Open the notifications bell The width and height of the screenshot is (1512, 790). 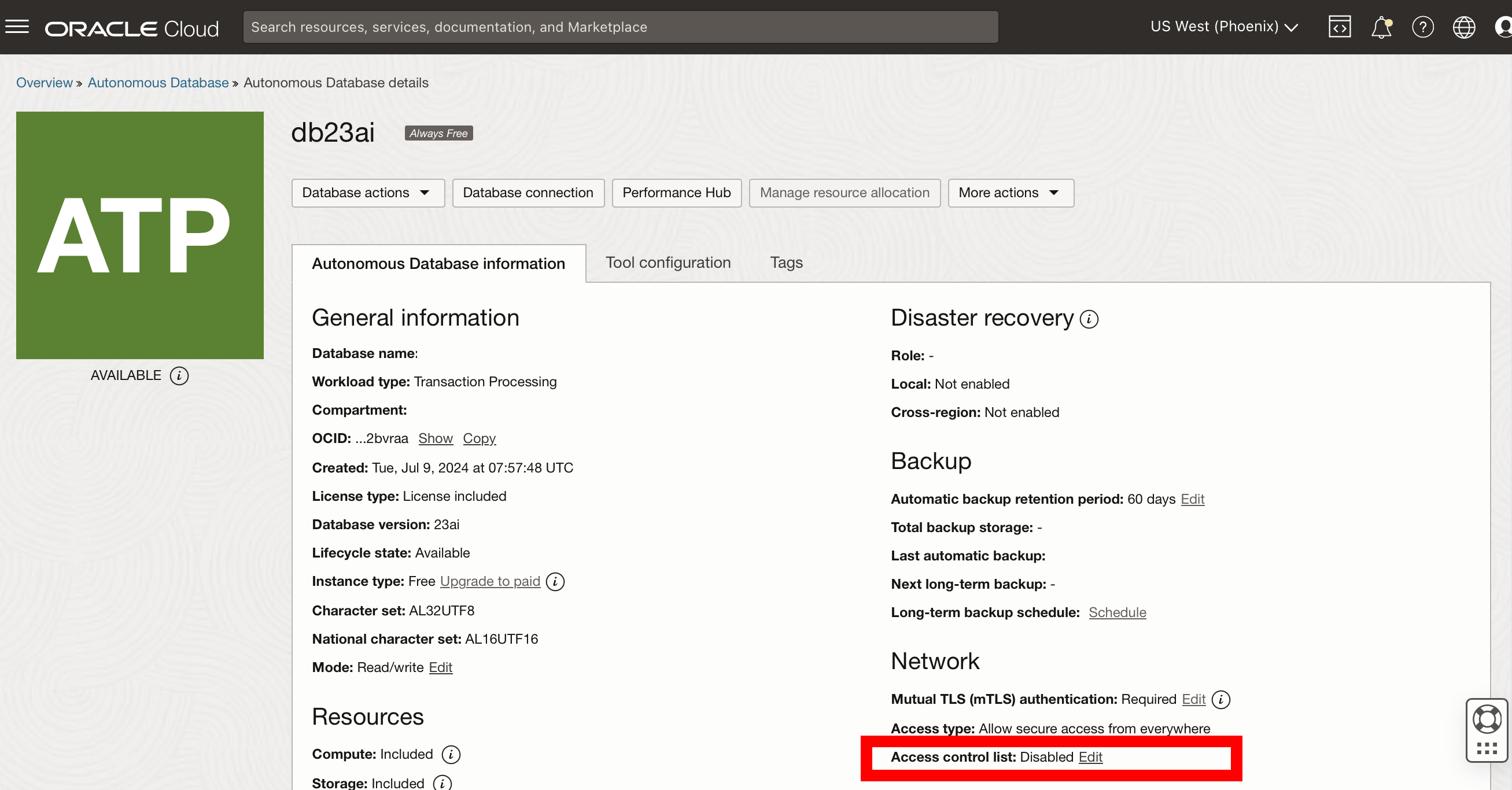[x=1381, y=27]
